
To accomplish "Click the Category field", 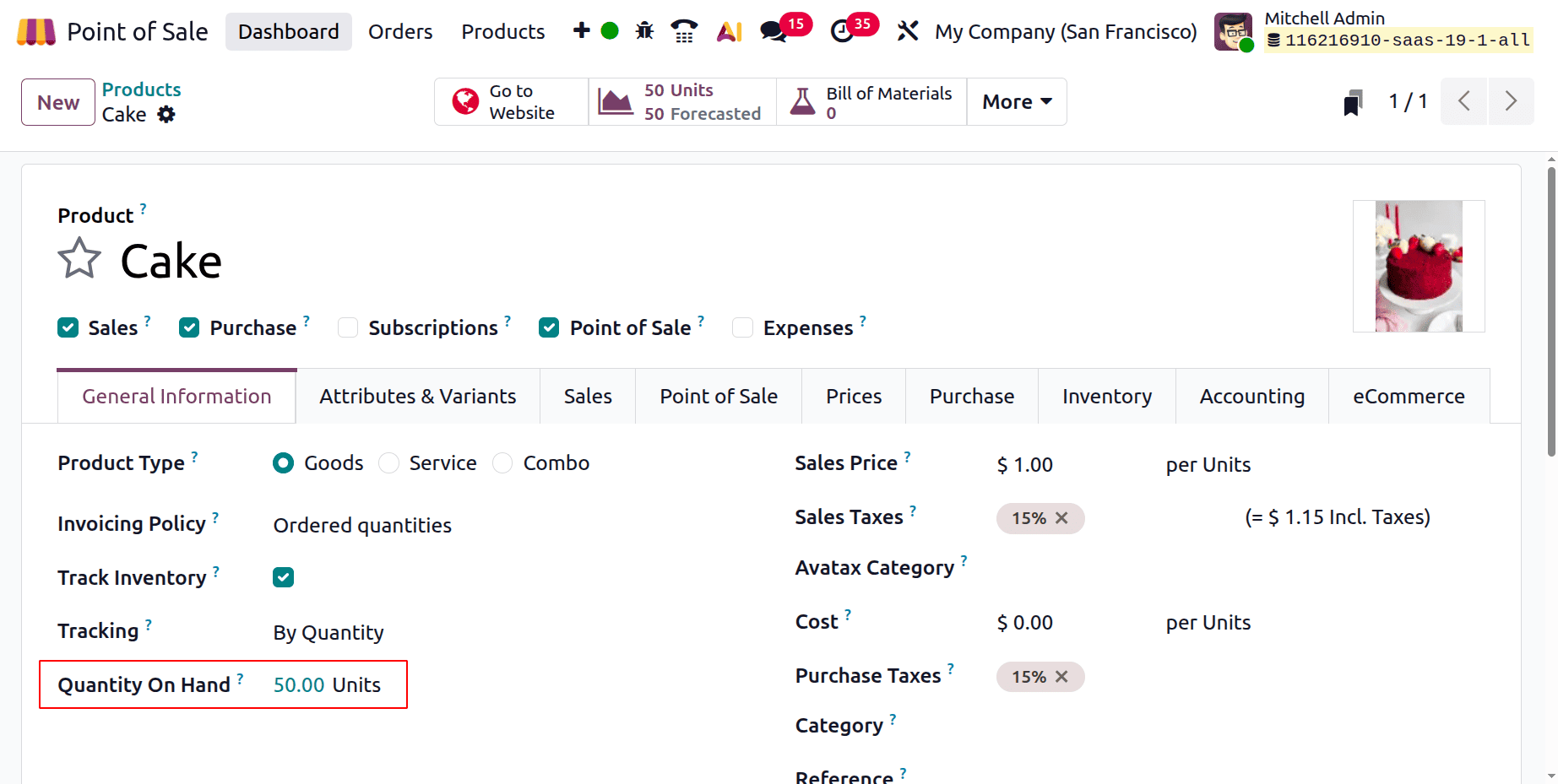I will coord(1239,726).
